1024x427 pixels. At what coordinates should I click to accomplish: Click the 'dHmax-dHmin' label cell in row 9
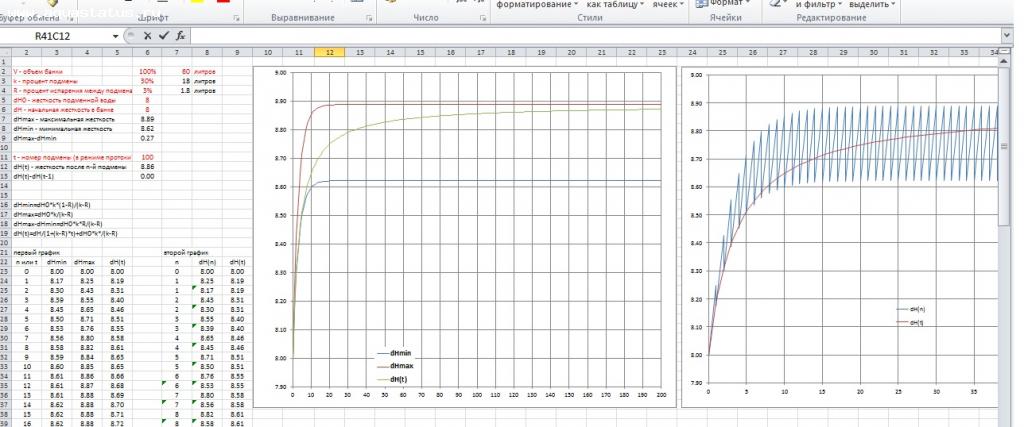click(x=35, y=138)
